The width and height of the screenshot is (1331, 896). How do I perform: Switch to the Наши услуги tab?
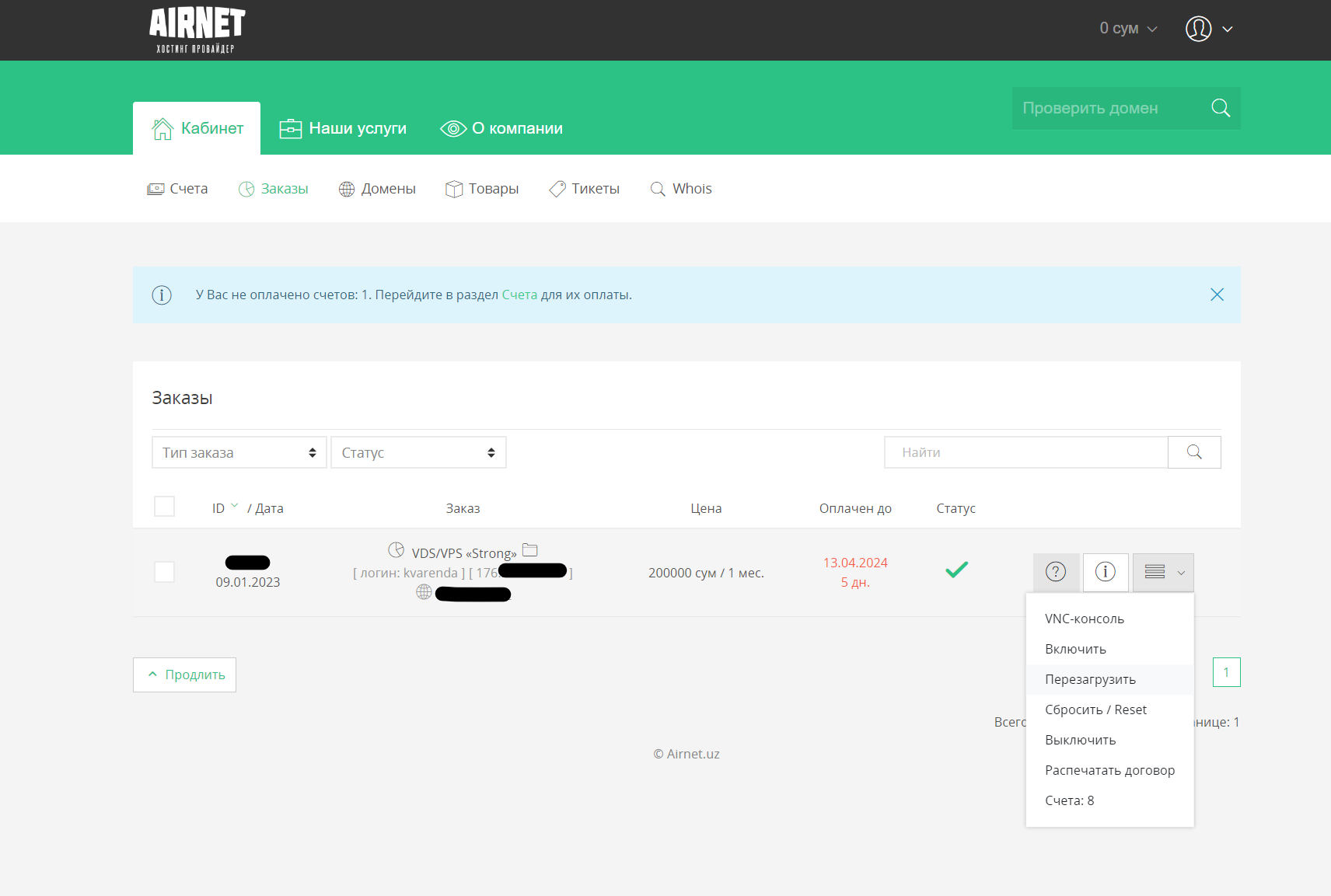pyautogui.click(x=343, y=128)
